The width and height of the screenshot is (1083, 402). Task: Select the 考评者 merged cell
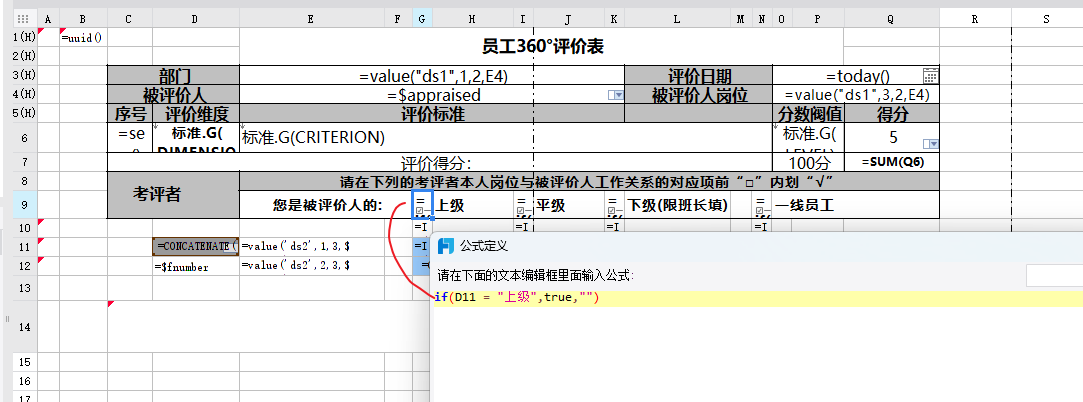[x=173, y=195]
